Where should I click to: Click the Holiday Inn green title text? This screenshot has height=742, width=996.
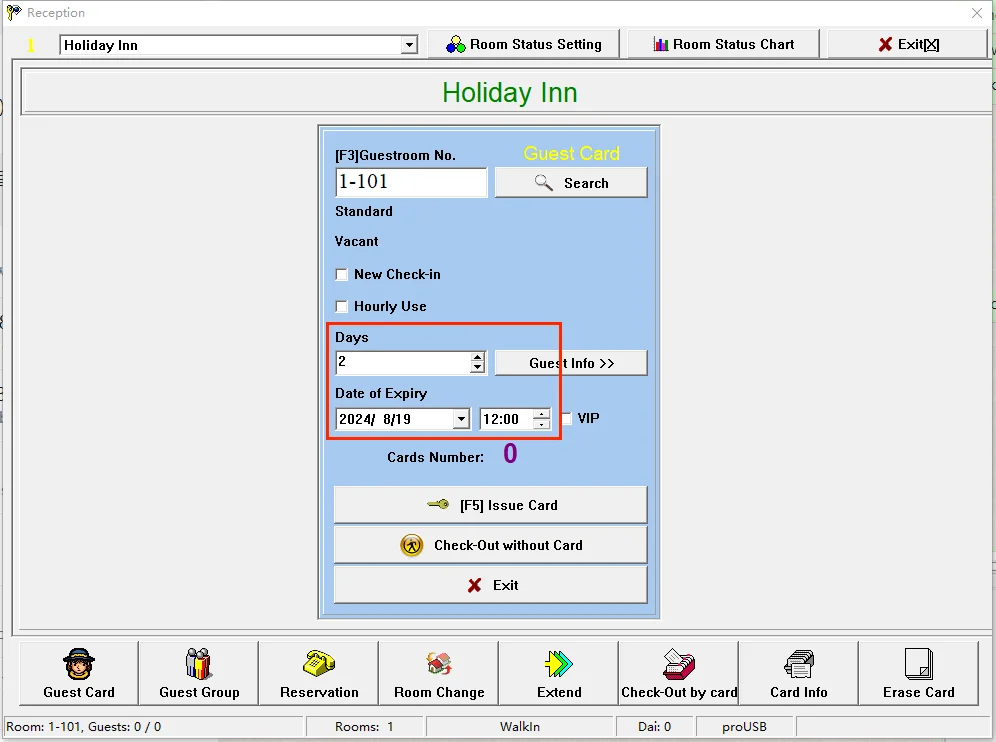click(509, 93)
